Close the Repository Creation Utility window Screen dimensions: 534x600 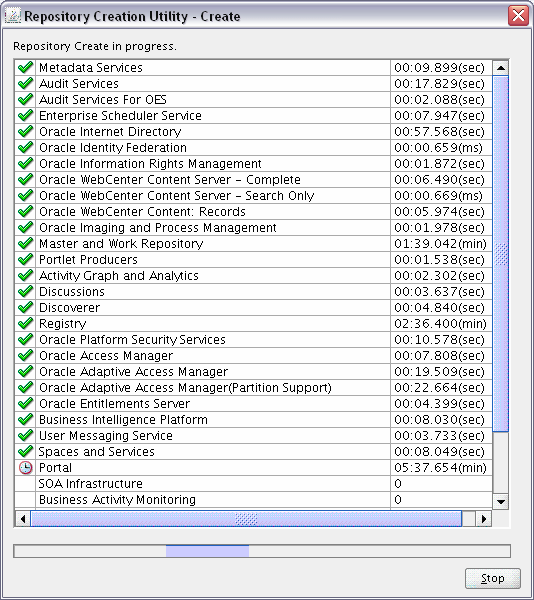coord(518,16)
